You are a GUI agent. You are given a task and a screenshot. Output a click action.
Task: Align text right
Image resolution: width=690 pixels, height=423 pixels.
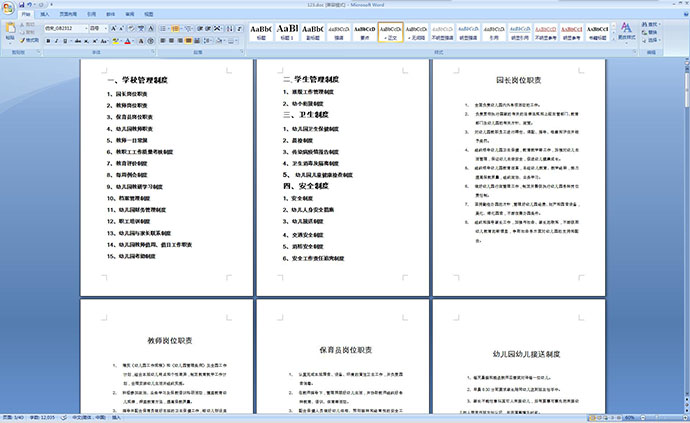180,41
